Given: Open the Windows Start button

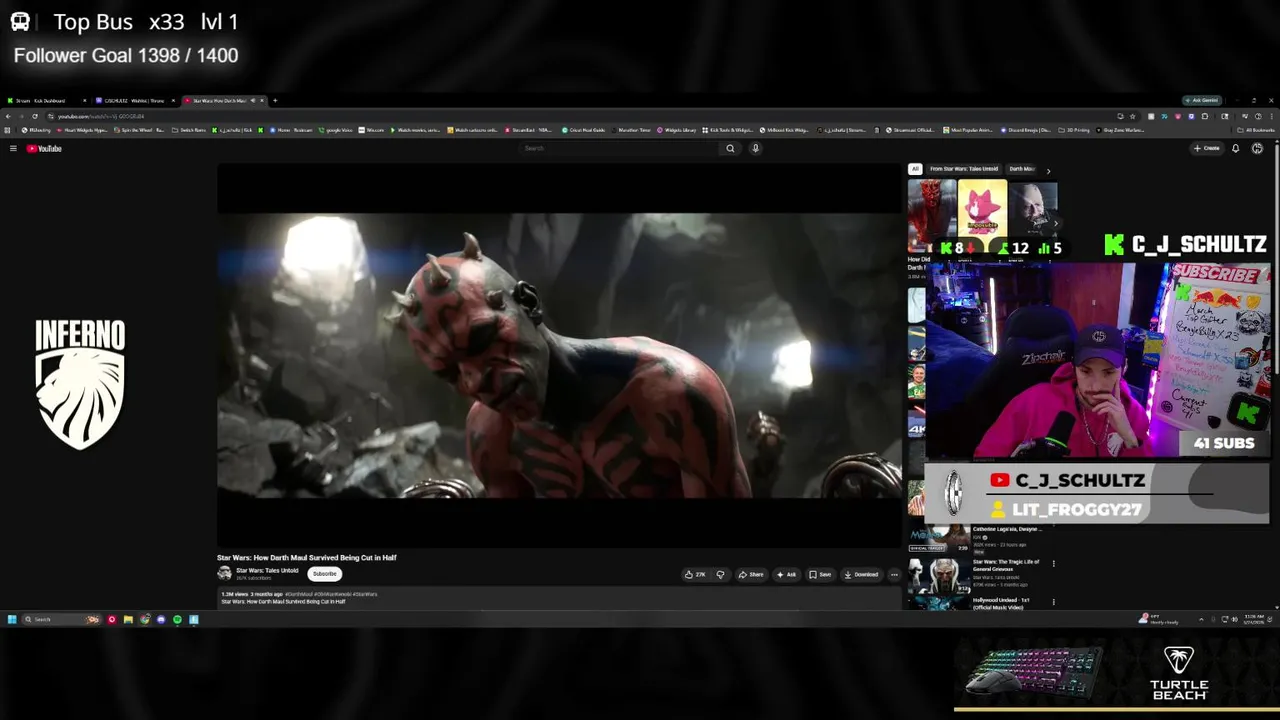Looking at the screenshot, I should 12,619.
